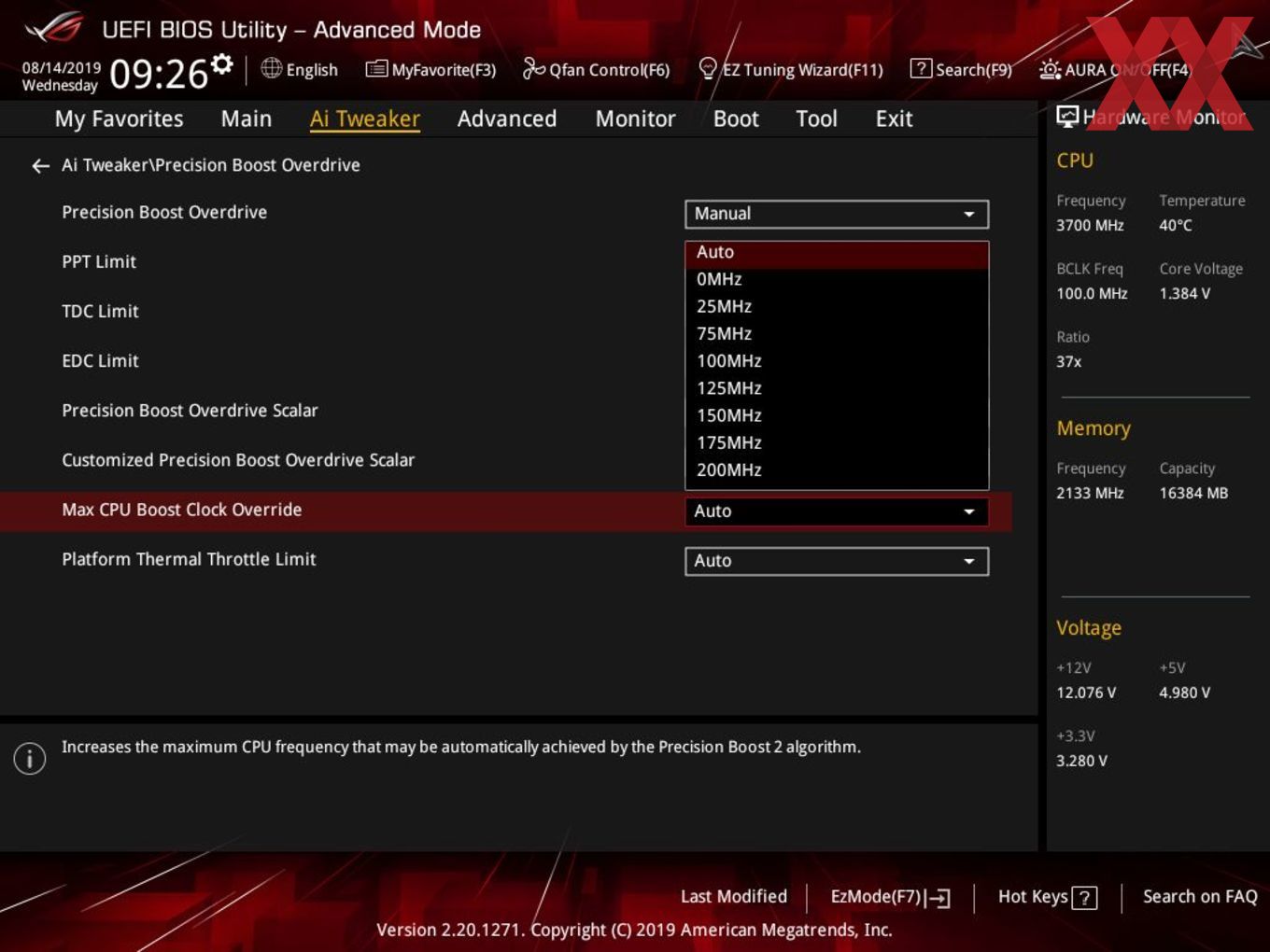Click the Hardware Monitor icon

pyautogui.click(x=1067, y=116)
